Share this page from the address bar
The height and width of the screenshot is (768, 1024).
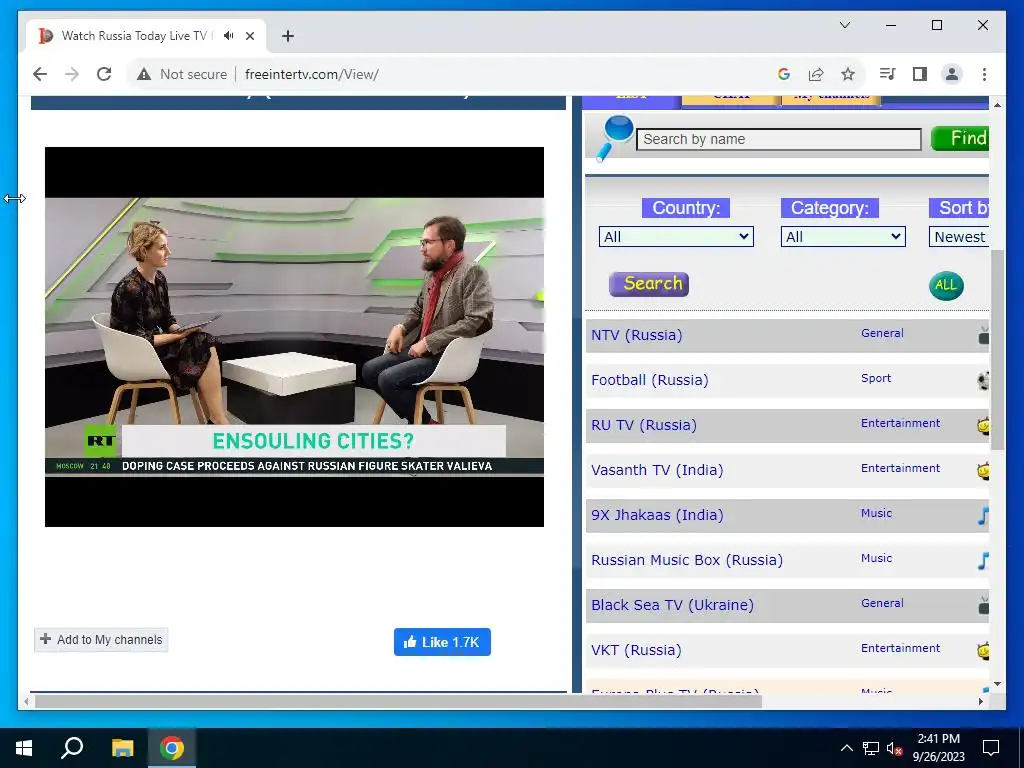[x=816, y=74]
